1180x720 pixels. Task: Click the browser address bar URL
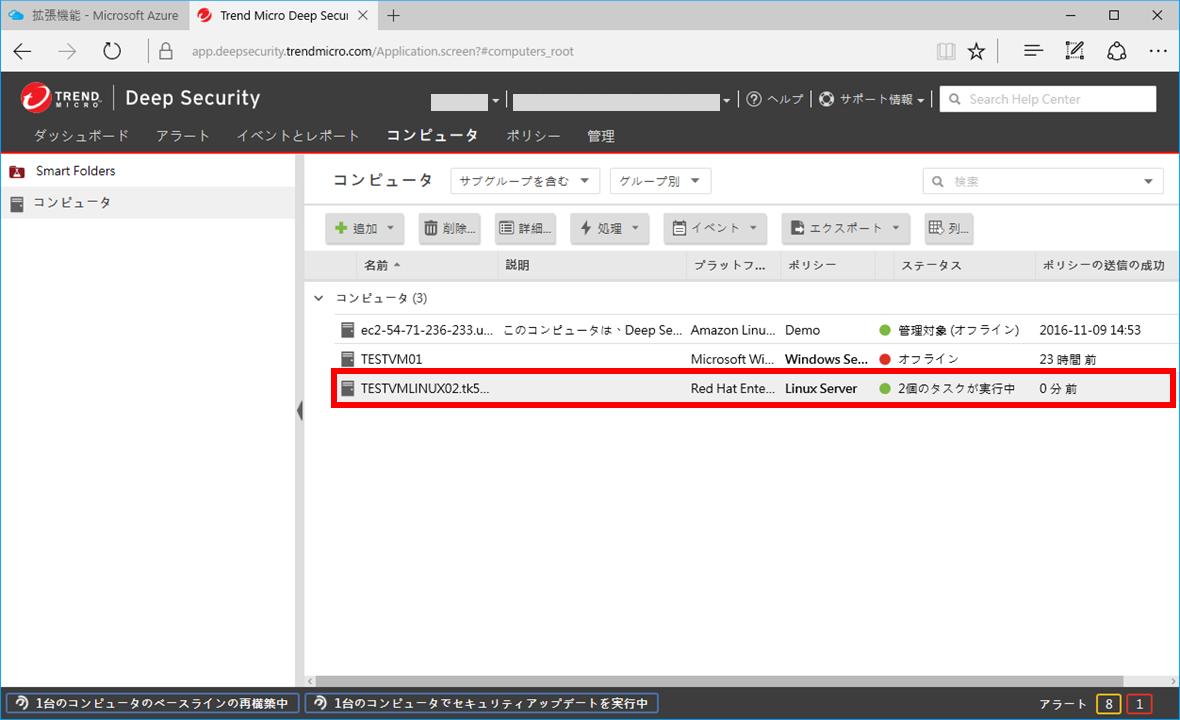pyautogui.click(x=382, y=51)
